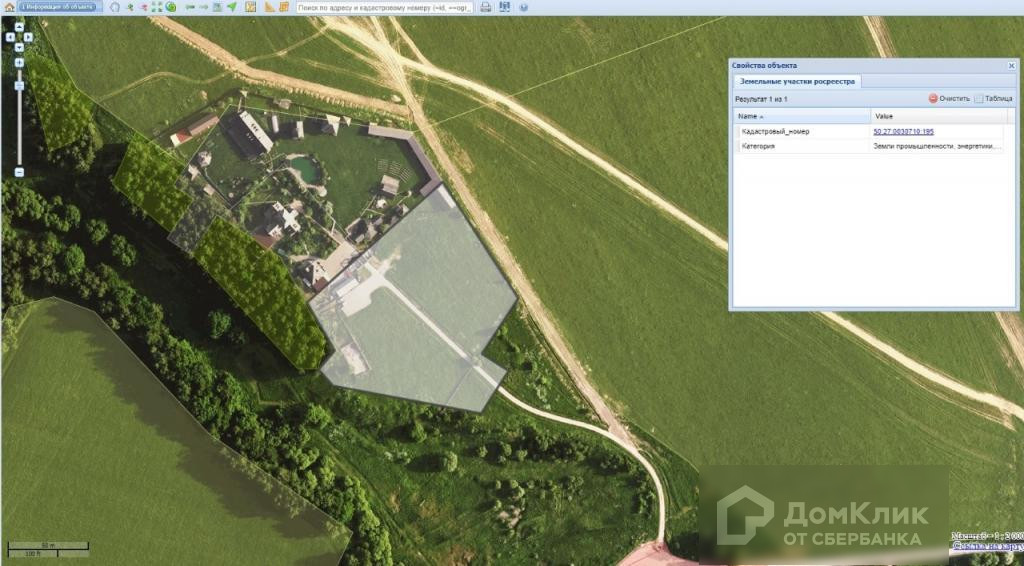
Task: Click the 'Очистить' button
Action: coord(949,99)
